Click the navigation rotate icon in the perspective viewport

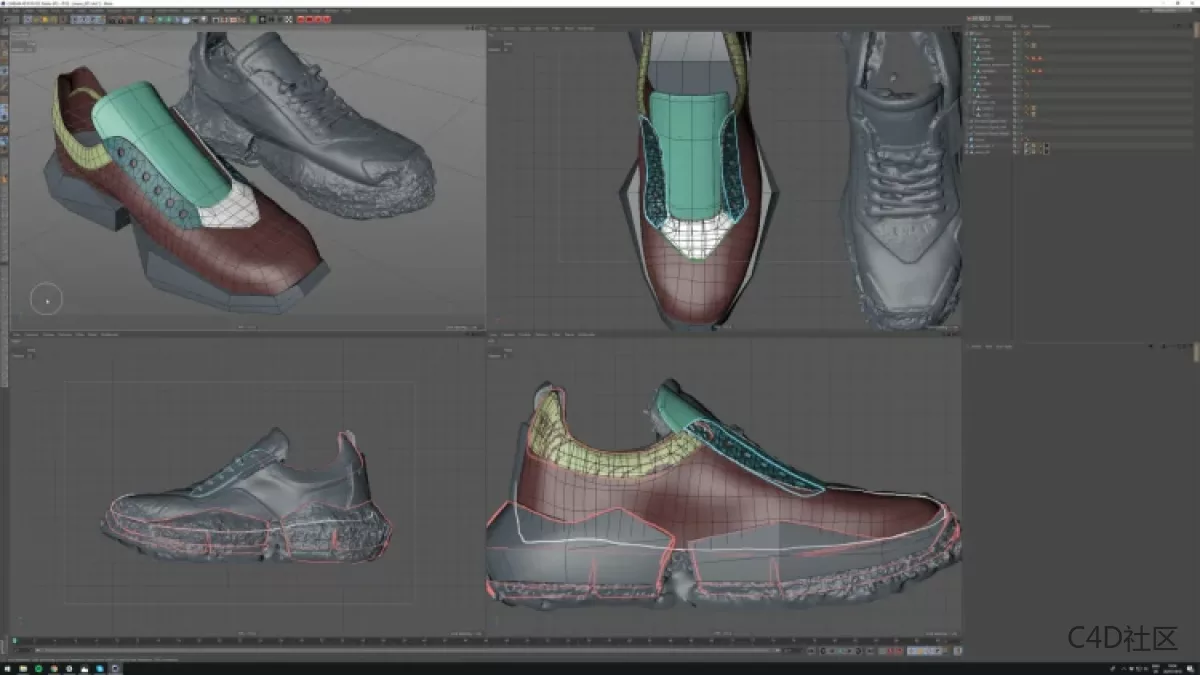(x=476, y=29)
